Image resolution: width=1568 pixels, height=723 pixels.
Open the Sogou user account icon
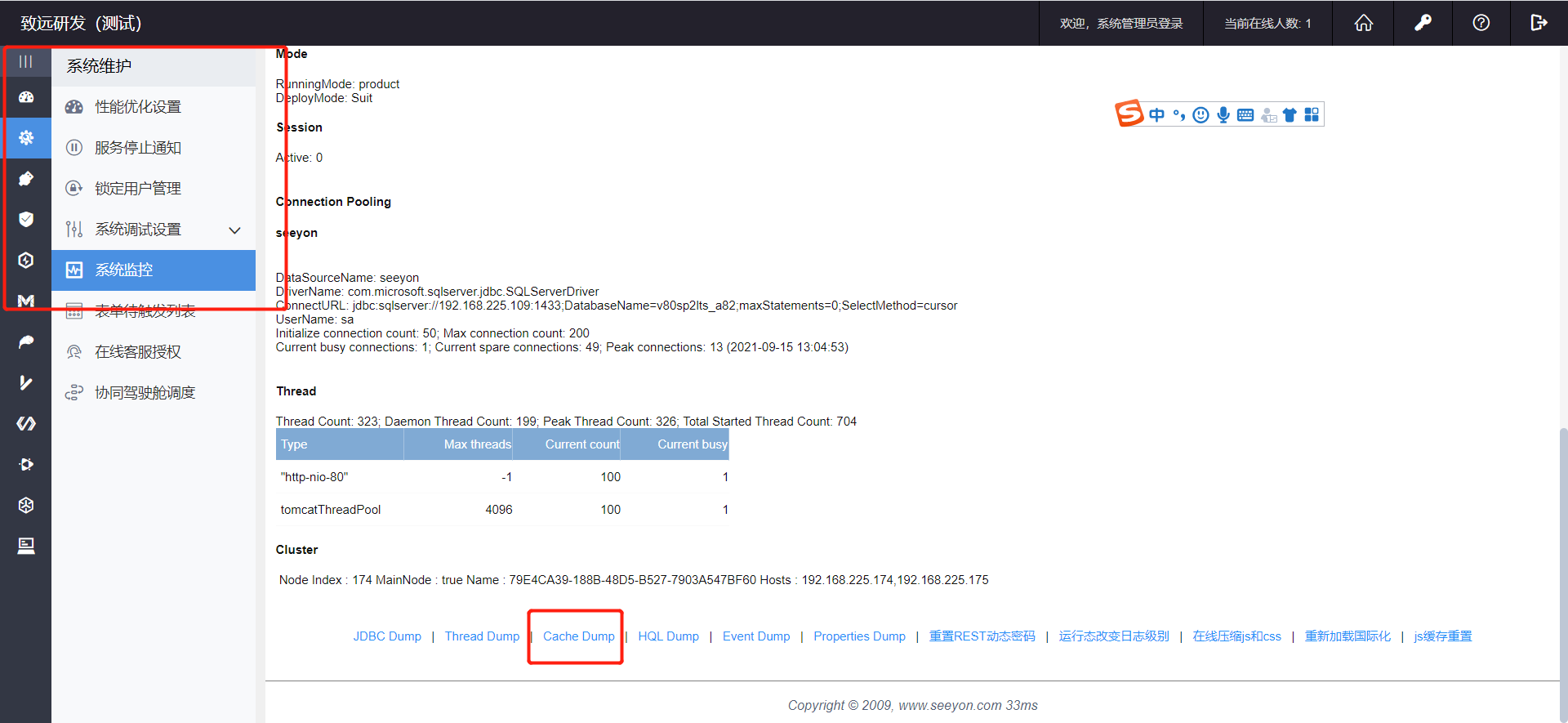pyautogui.click(x=1268, y=115)
